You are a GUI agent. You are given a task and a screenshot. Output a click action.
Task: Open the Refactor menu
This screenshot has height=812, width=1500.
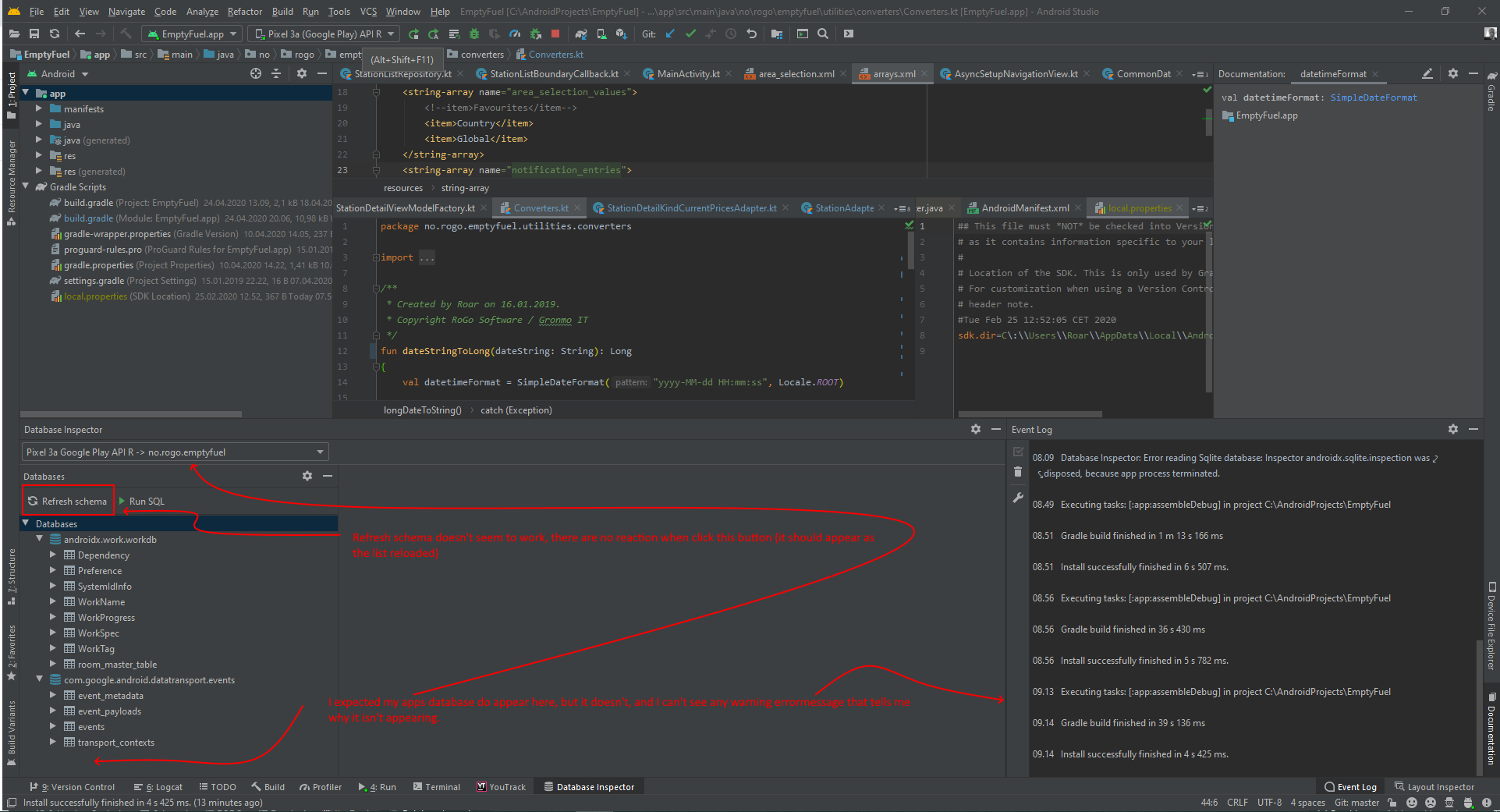(x=244, y=12)
